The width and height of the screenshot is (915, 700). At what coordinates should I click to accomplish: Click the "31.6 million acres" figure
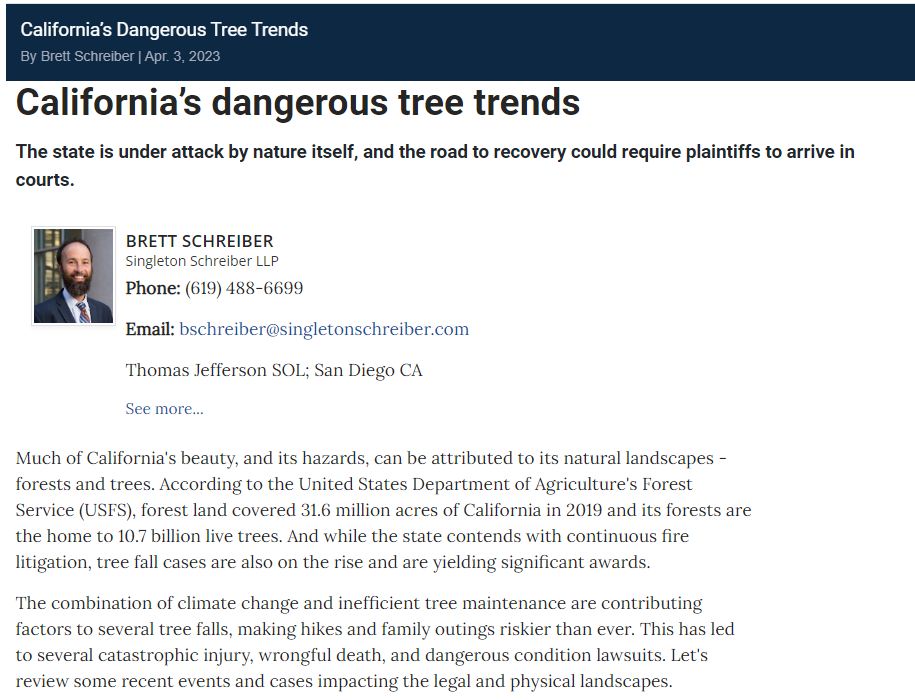tap(354, 510)
